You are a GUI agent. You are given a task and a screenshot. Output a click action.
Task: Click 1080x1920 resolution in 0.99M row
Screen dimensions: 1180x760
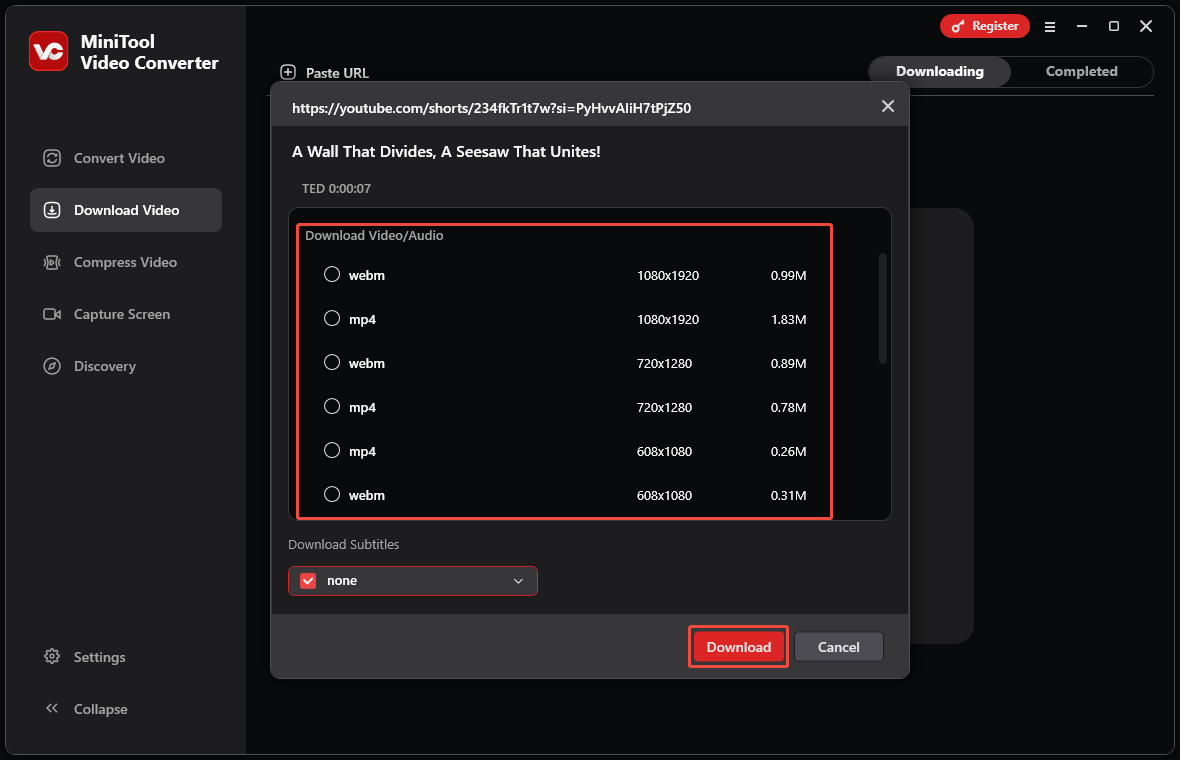(x=668, y=275)
